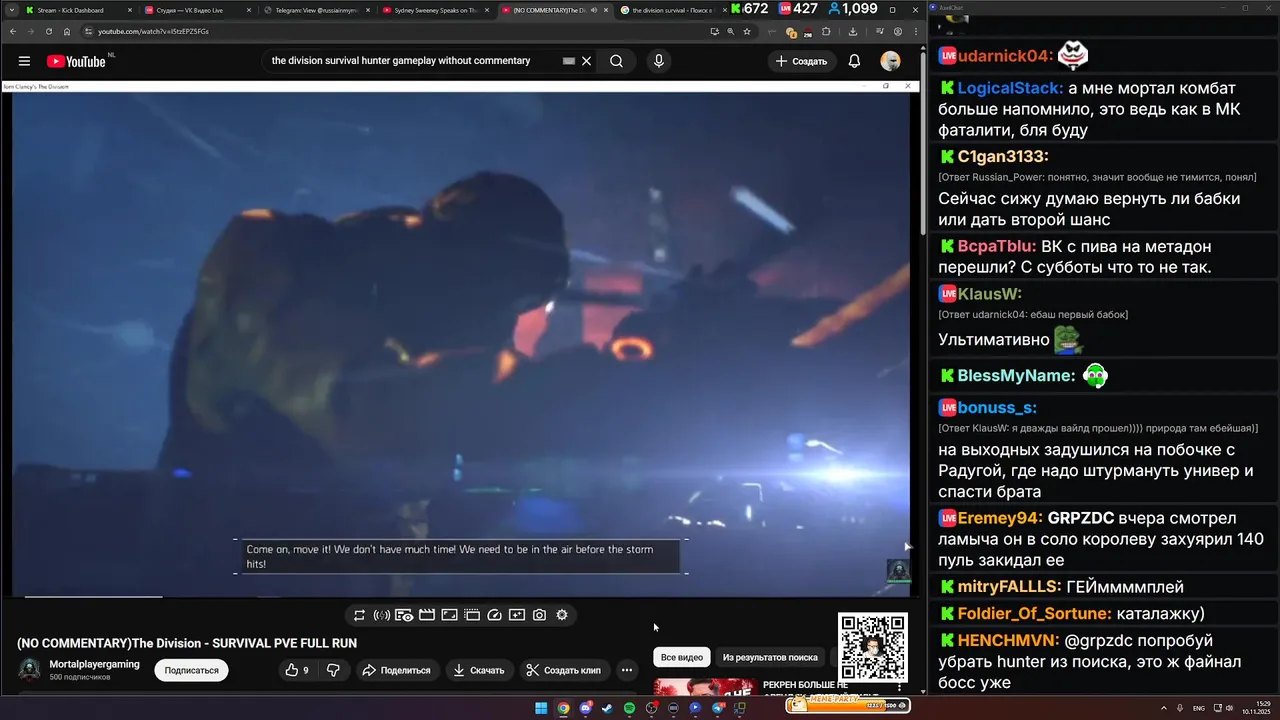The image size is (1280, 720).
Task: Click the Создать create button
Action: (x=802, y=61)
